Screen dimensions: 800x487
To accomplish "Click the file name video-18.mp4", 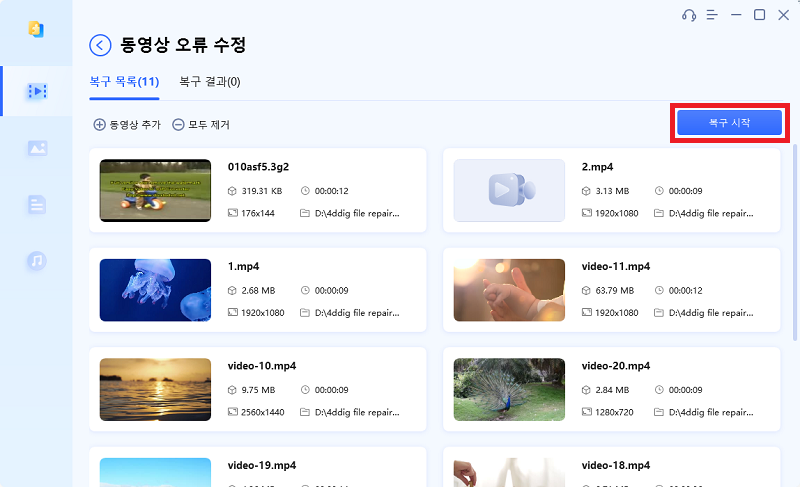I will [x=616, y=465].
